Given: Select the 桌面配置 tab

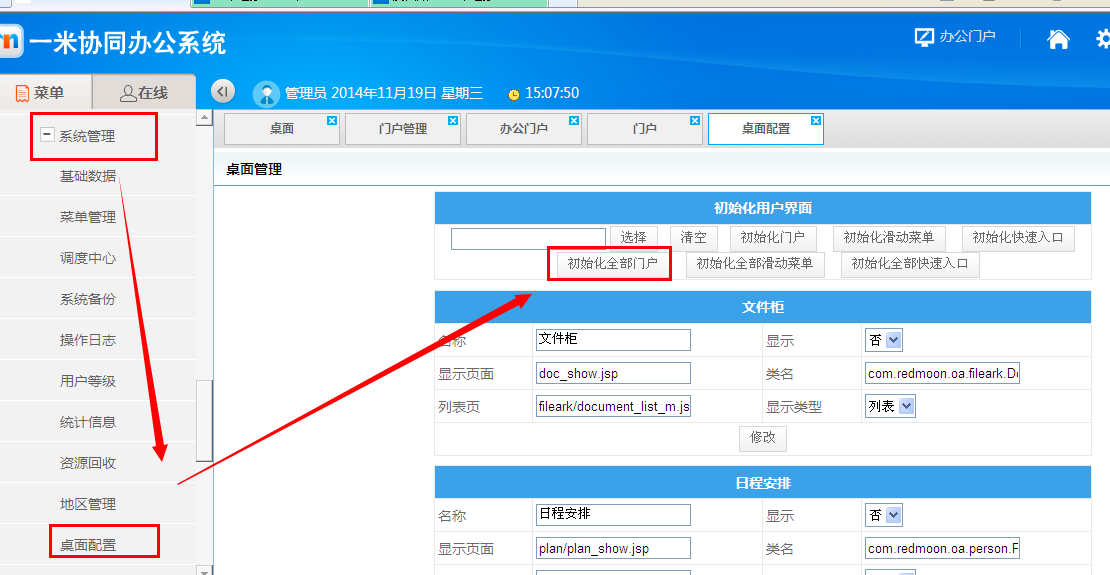Looking at the screenshot, I should tap(766, 129).
